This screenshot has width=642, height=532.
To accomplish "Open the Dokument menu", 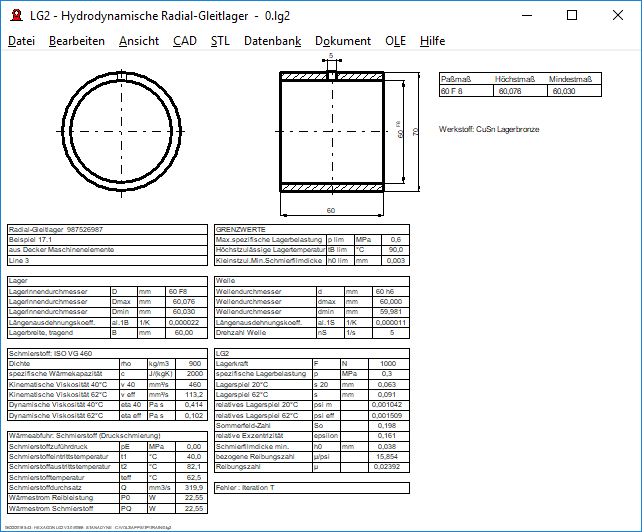I will [x=343, y=41].
